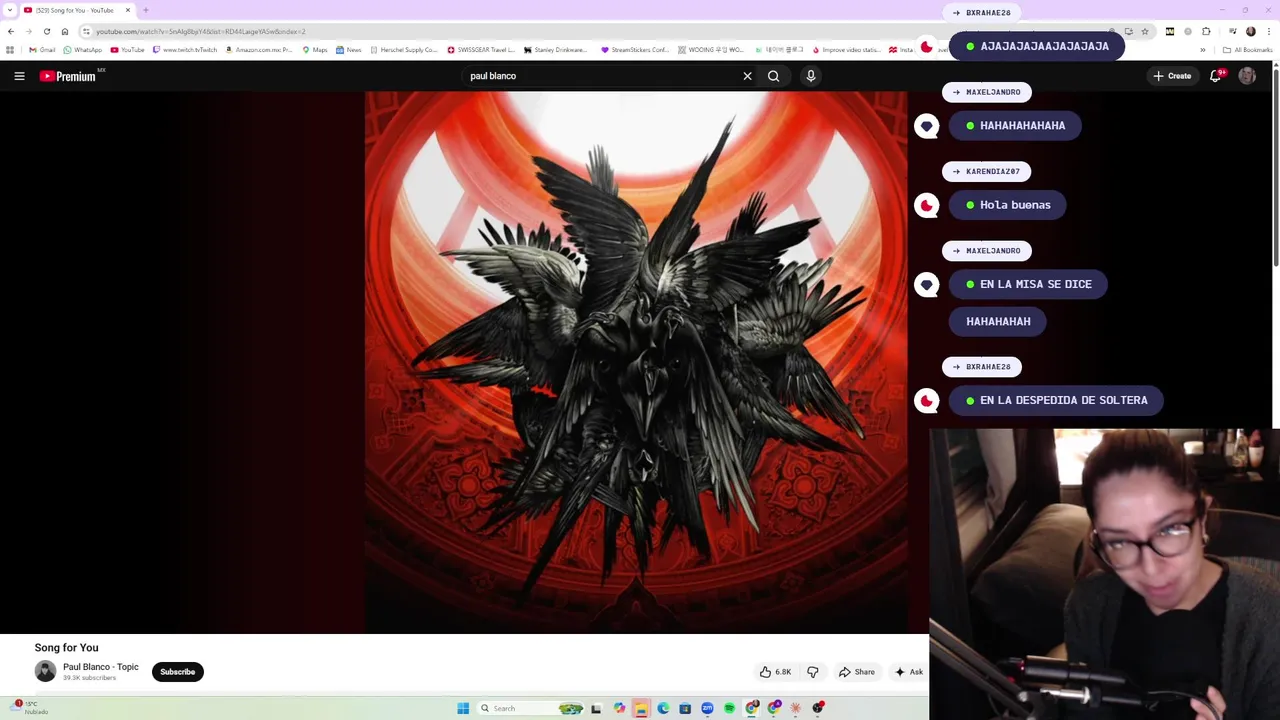Viewport: 1280px width, 720px height.
Task: Open Paul Blanco - Topic channel link
Action: click(101, 667)
